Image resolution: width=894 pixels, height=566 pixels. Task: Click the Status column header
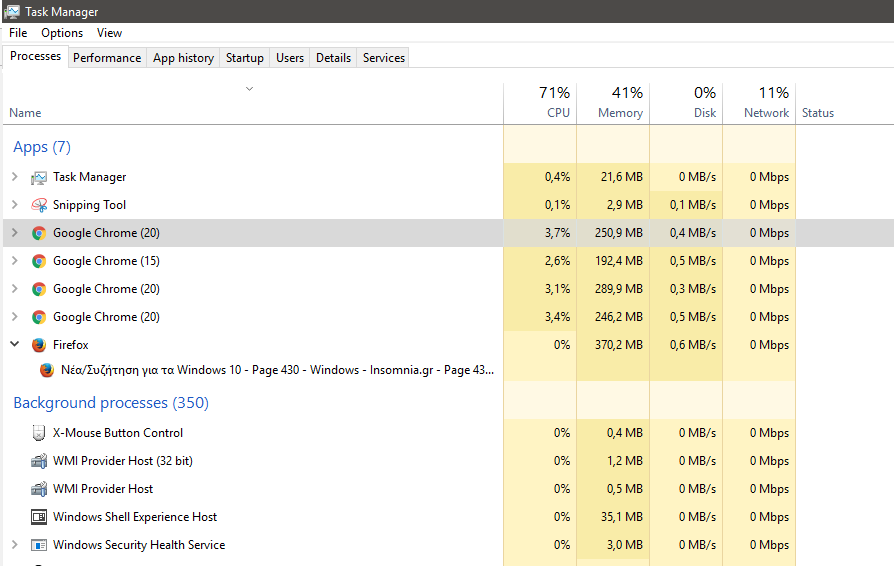coord(818,113)
